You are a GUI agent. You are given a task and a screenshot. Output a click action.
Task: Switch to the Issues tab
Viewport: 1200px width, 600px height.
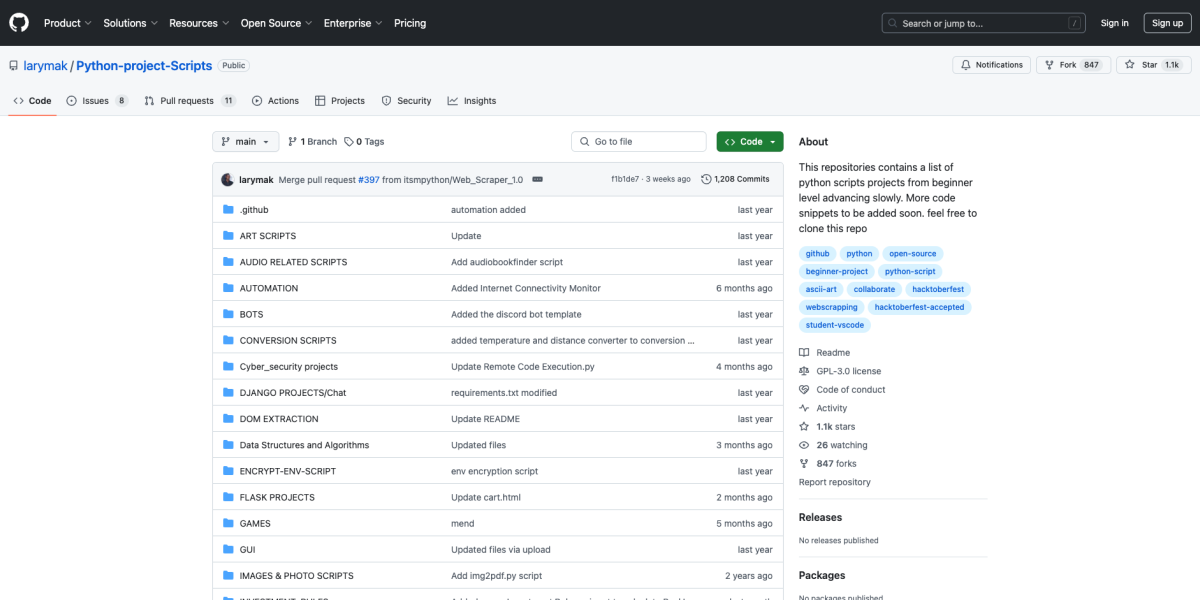click(x=96, y=101)
